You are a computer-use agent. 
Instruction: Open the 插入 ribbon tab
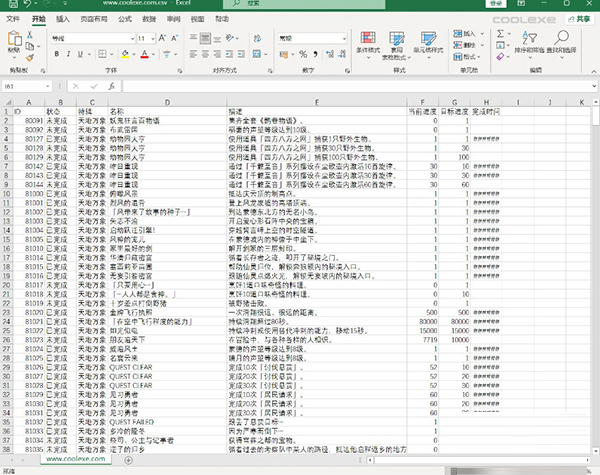click(x=63, y=18)
